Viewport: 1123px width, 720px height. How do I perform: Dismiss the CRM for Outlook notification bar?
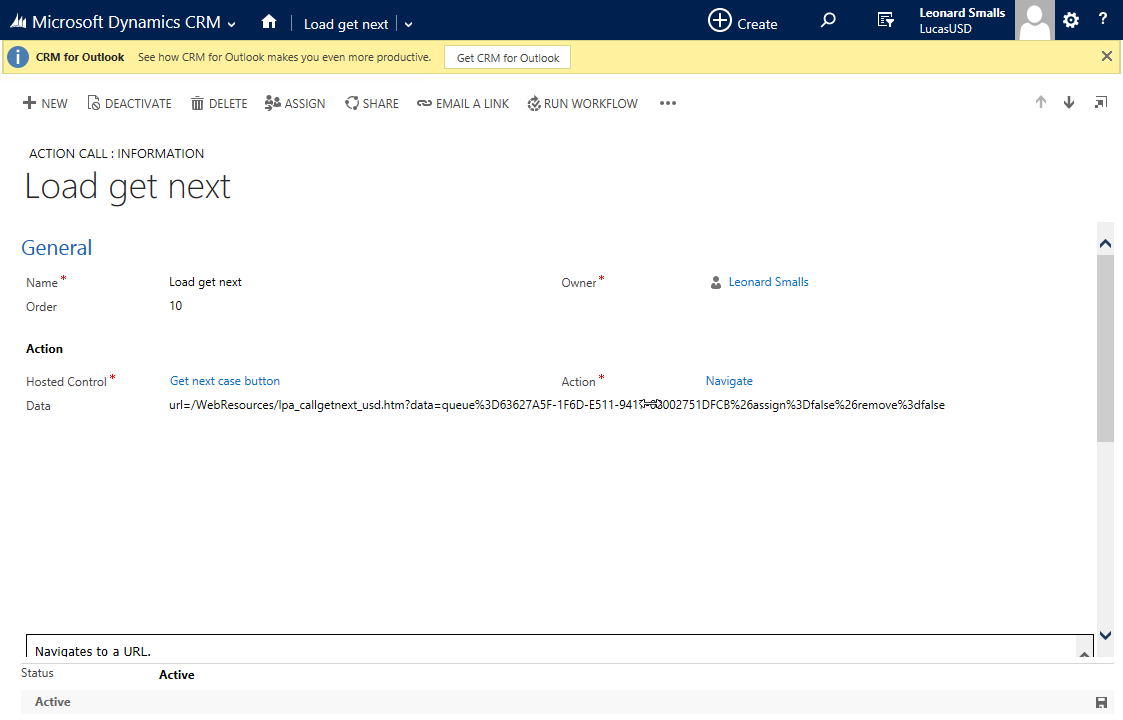pos(1107,56)
